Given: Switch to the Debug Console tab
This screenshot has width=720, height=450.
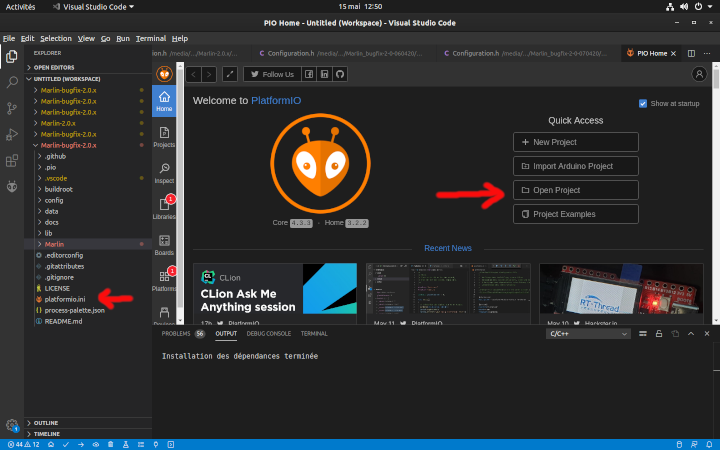Looking at the screenshot, I should pos(269,334).
